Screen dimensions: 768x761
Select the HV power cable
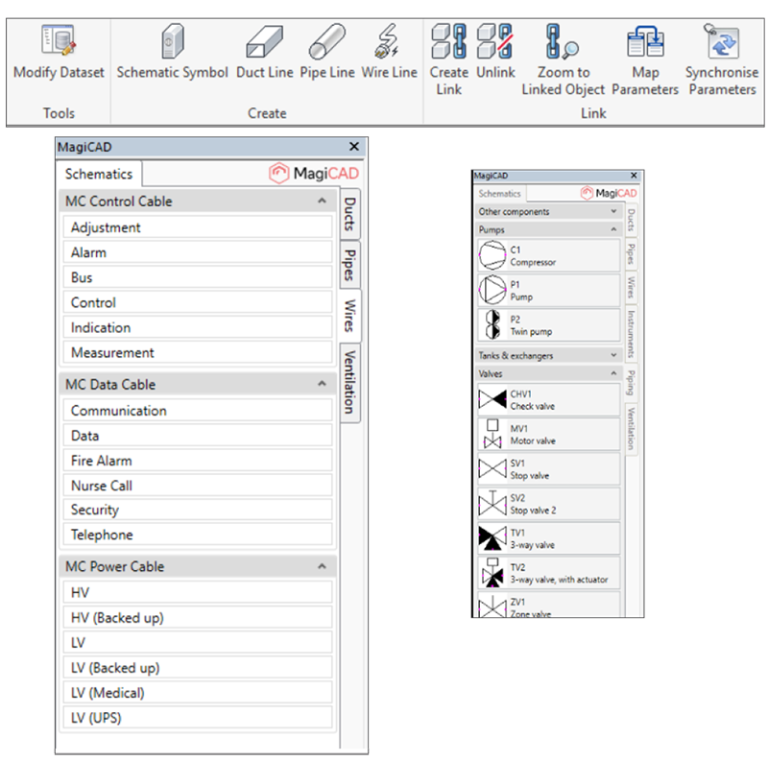(197, 593)
